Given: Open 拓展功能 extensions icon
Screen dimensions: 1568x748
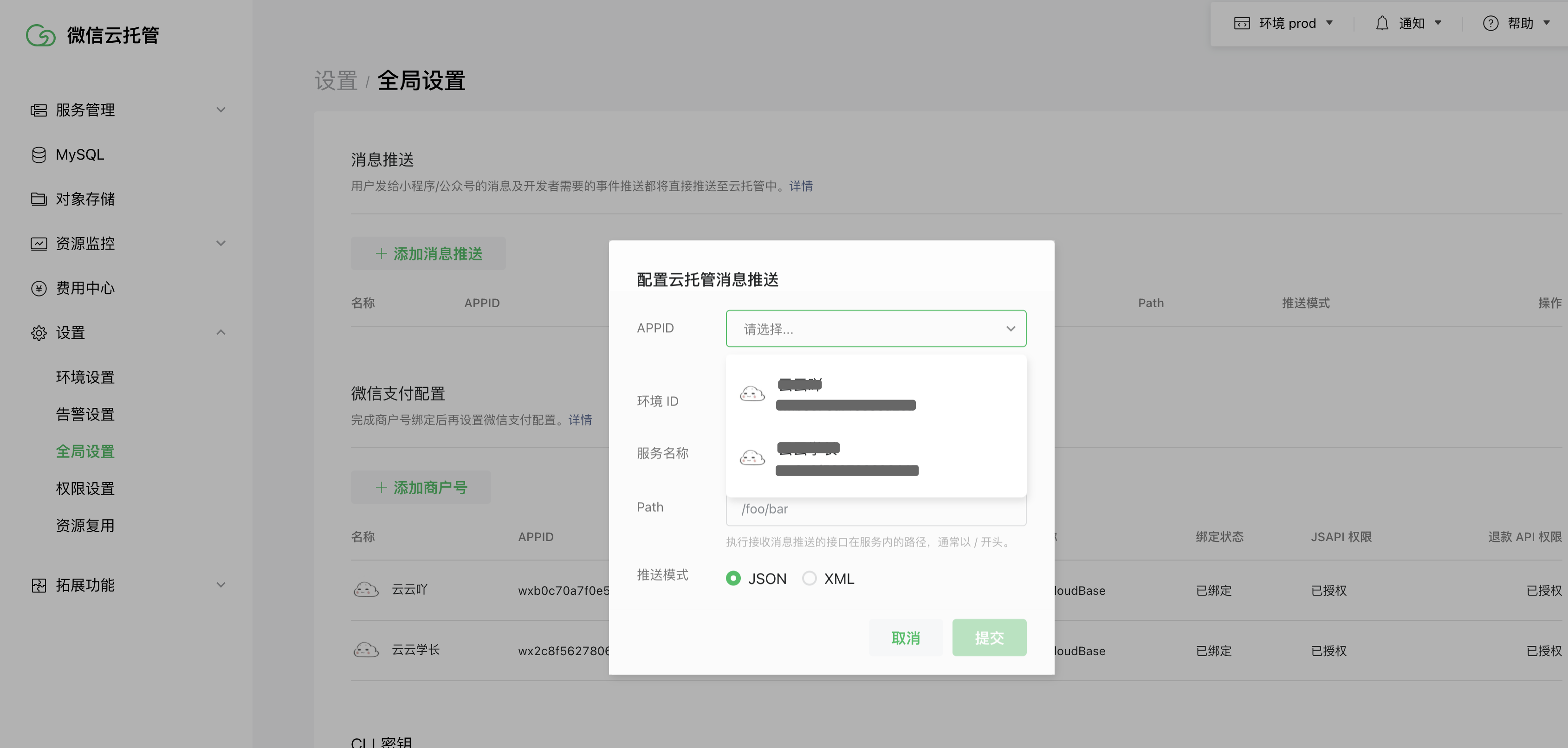Looking at the screenshot, I should pyautogui.click(x=39, y=585).
